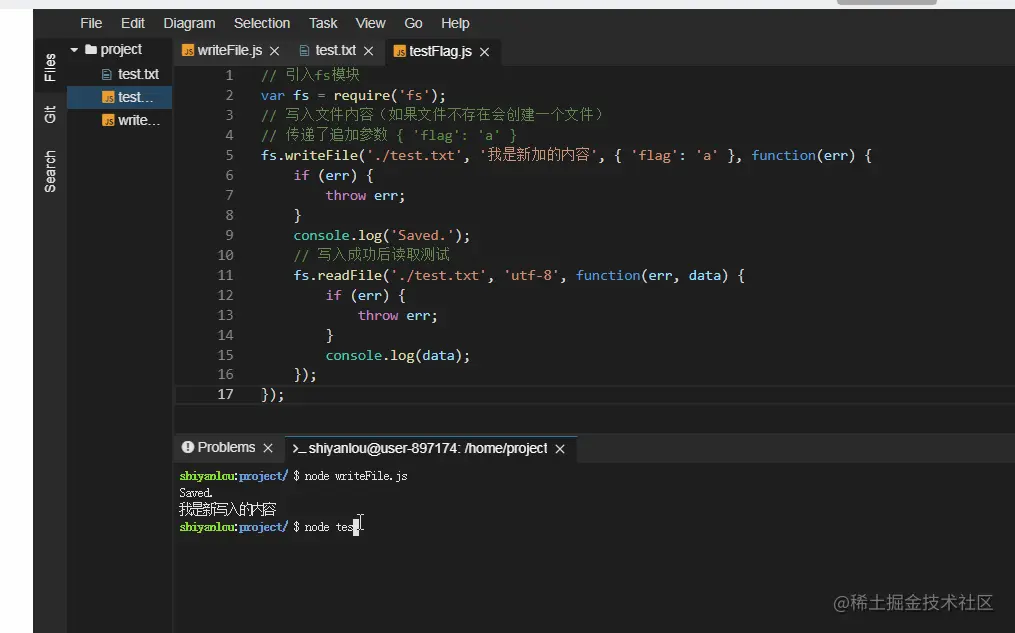Click line number 5 in the gutter
This screenshot has height=633, width=1015.
point(229,155)
